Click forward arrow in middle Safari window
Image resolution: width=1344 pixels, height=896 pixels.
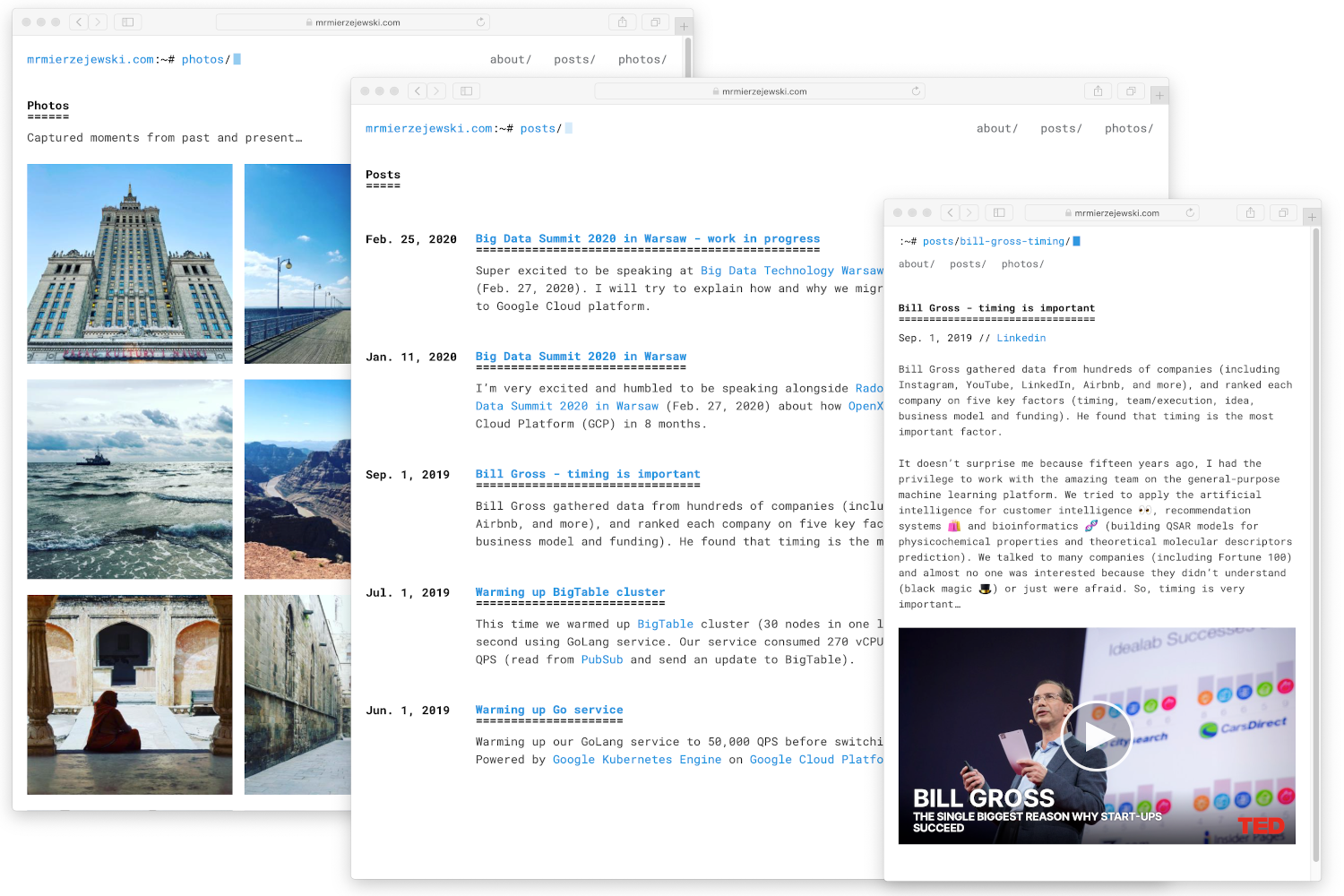point(436,90)
